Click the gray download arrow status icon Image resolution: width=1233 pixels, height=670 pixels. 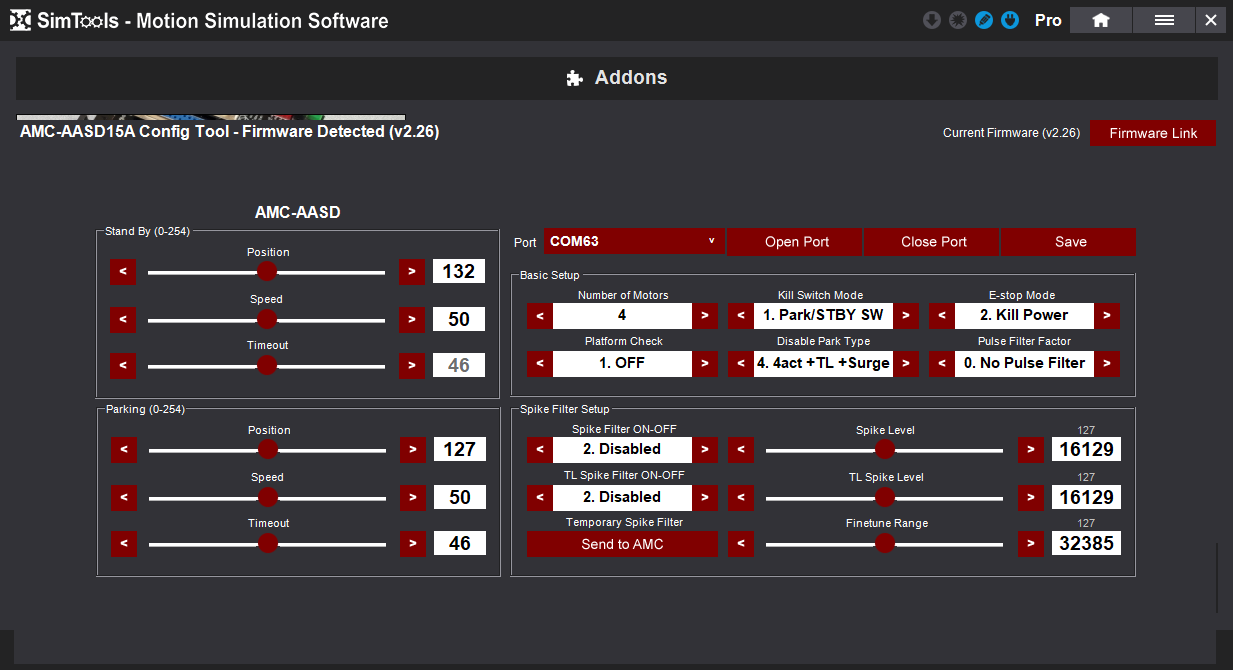(932, 20)
